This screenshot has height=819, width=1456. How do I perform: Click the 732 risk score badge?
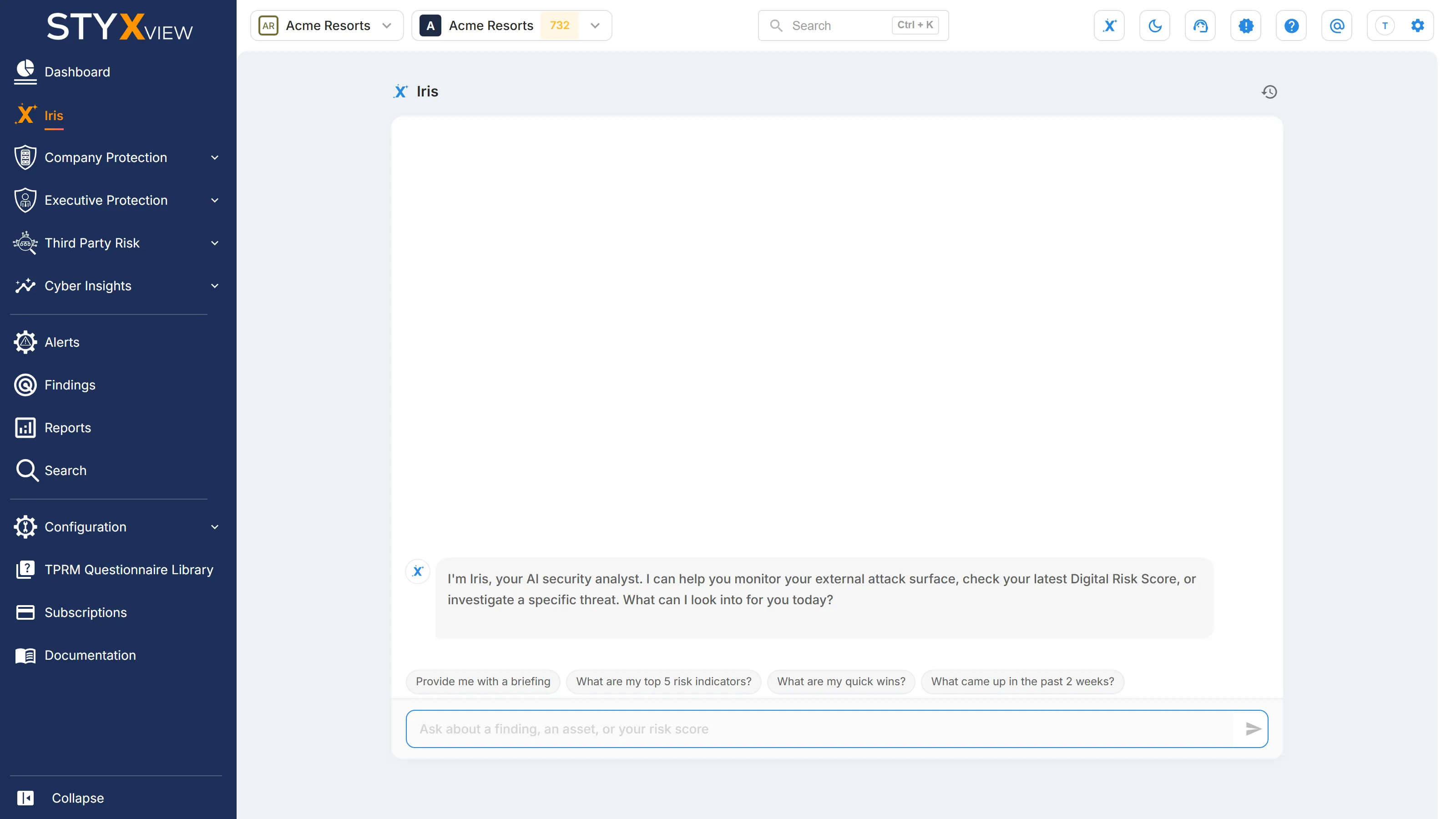[x=559, y=25]
